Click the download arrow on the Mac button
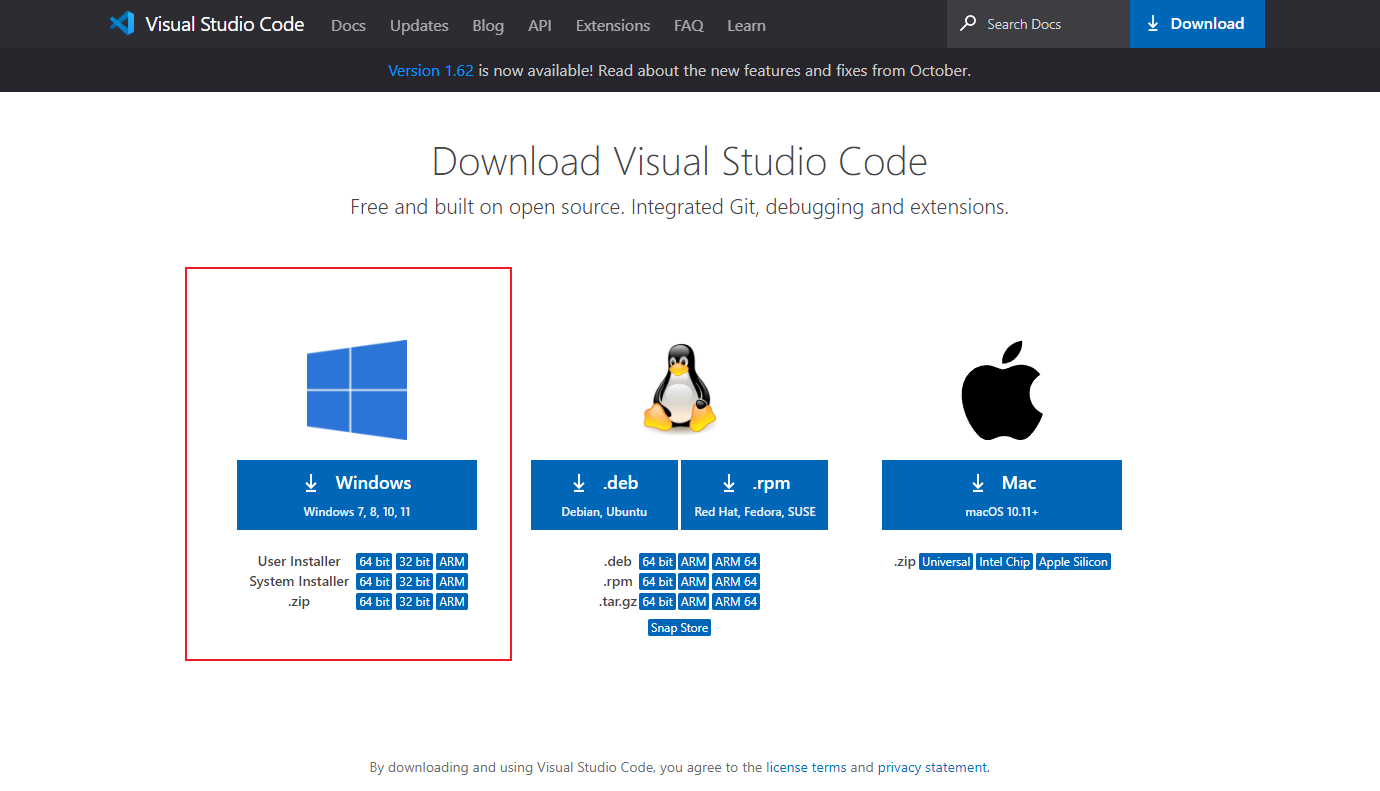 click(x=978, y=482)
